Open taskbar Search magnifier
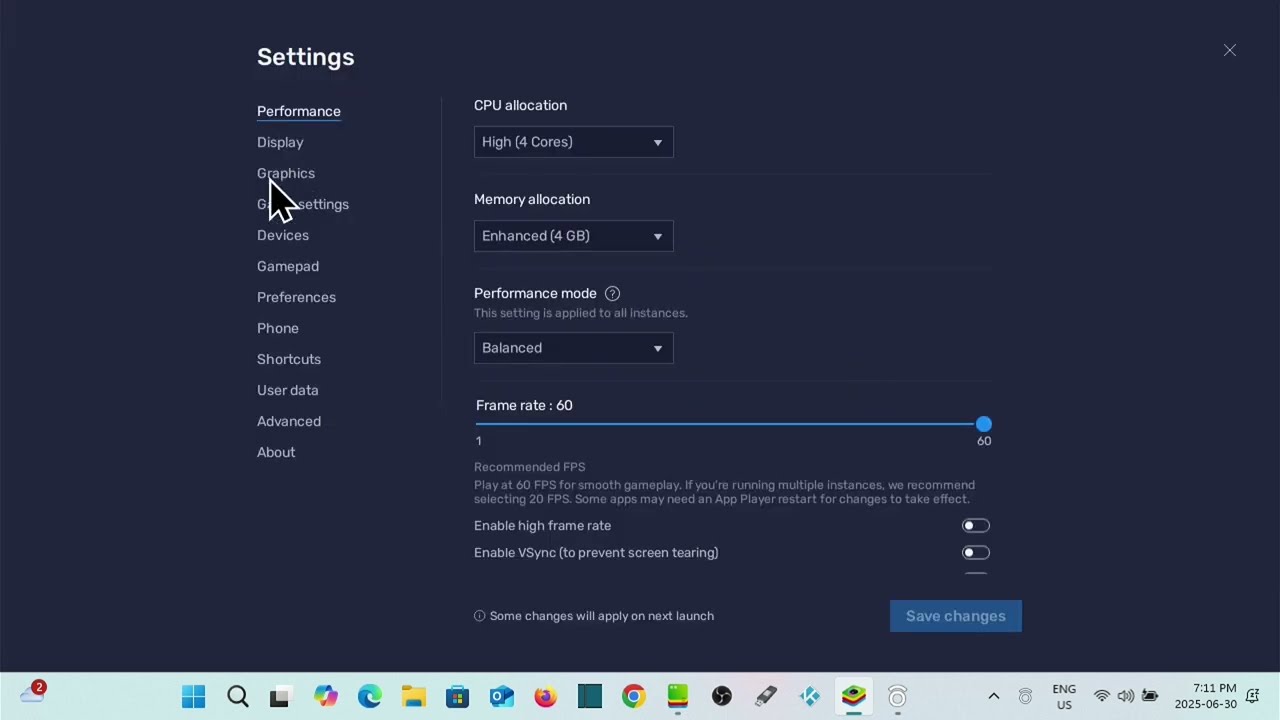 (238, 696)
